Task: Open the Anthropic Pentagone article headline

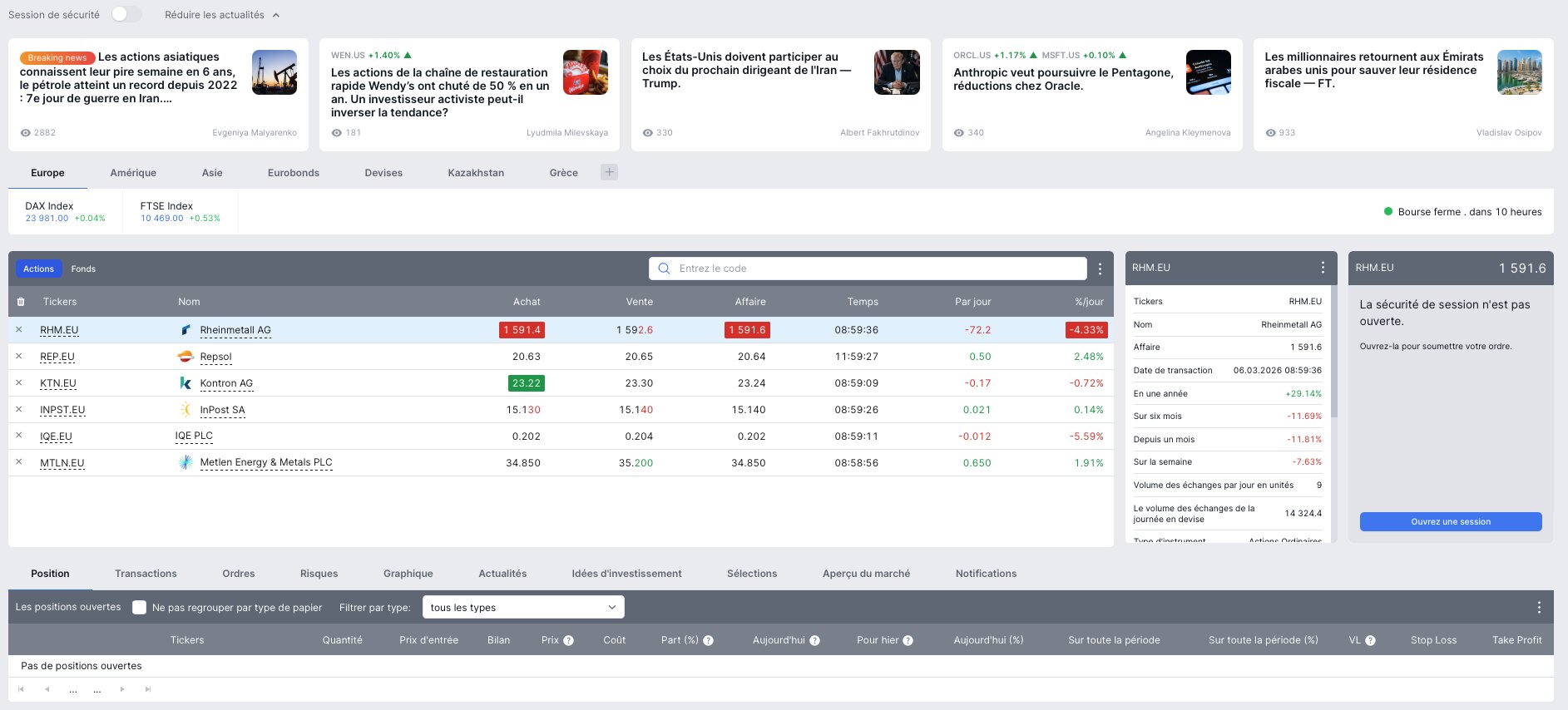Action: [1063, 79]
